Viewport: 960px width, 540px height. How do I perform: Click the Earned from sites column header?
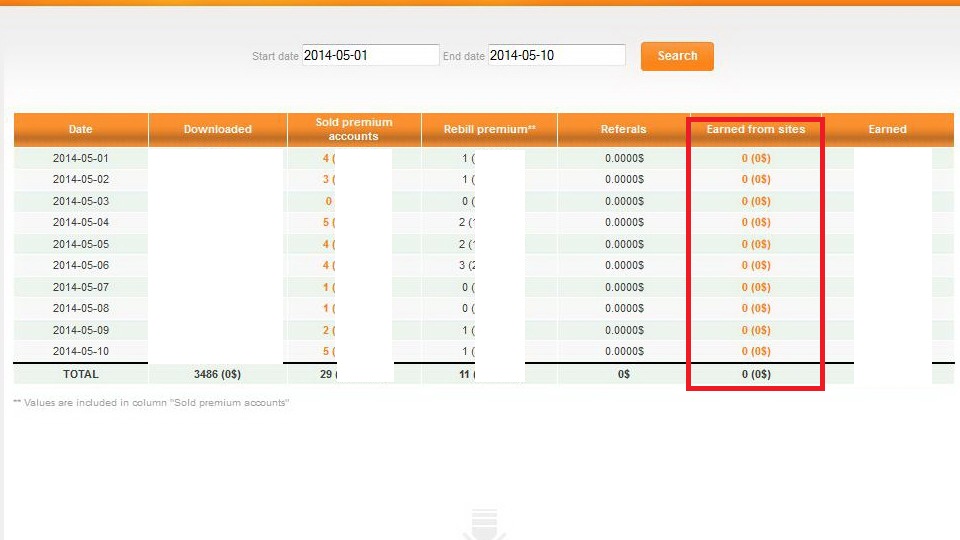click(x=755, y=129)
